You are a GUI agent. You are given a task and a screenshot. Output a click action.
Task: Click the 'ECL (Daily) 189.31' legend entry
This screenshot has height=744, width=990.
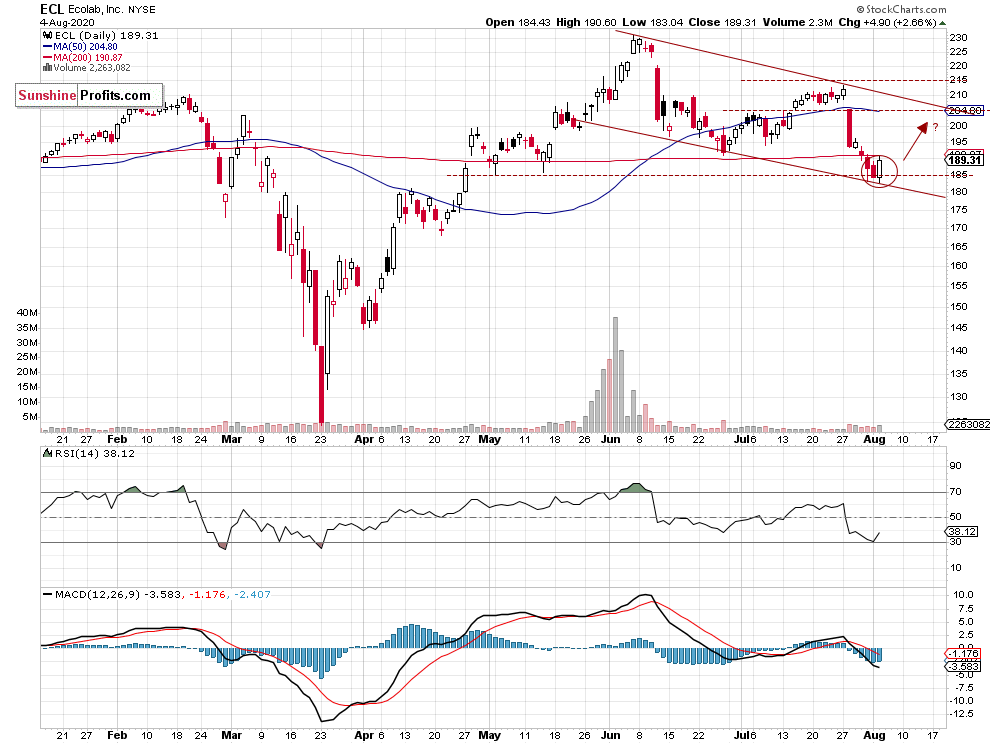(x=106, y=35)
